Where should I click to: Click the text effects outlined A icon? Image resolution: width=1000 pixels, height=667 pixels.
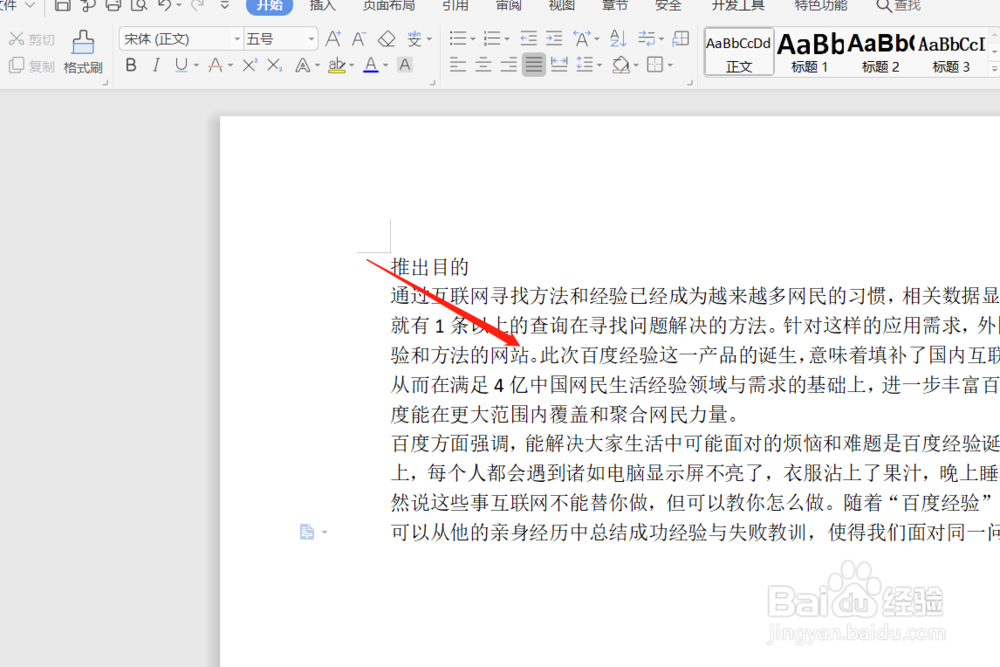303,65
